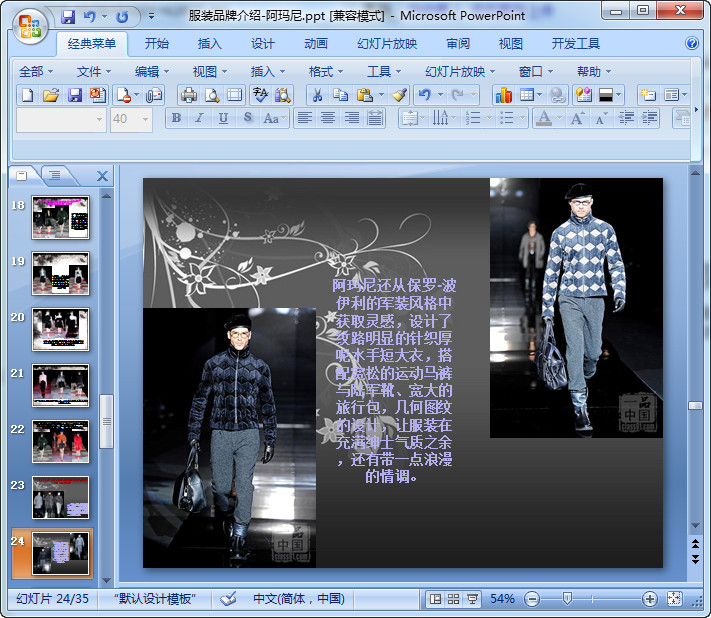
Task: Start slideshow from status bar icon
Action: click(472, 598)
